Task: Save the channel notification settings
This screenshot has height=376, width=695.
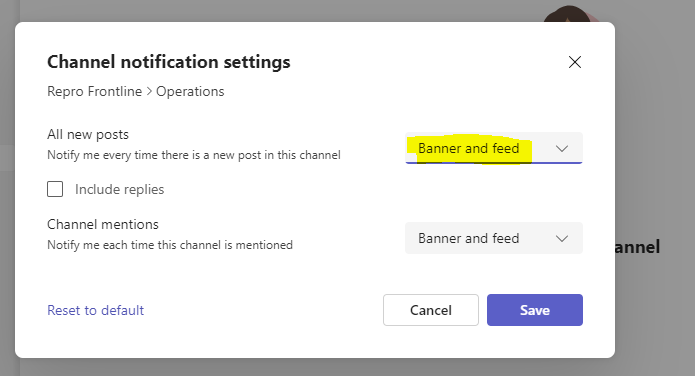Action: click(x=535, y=310)
